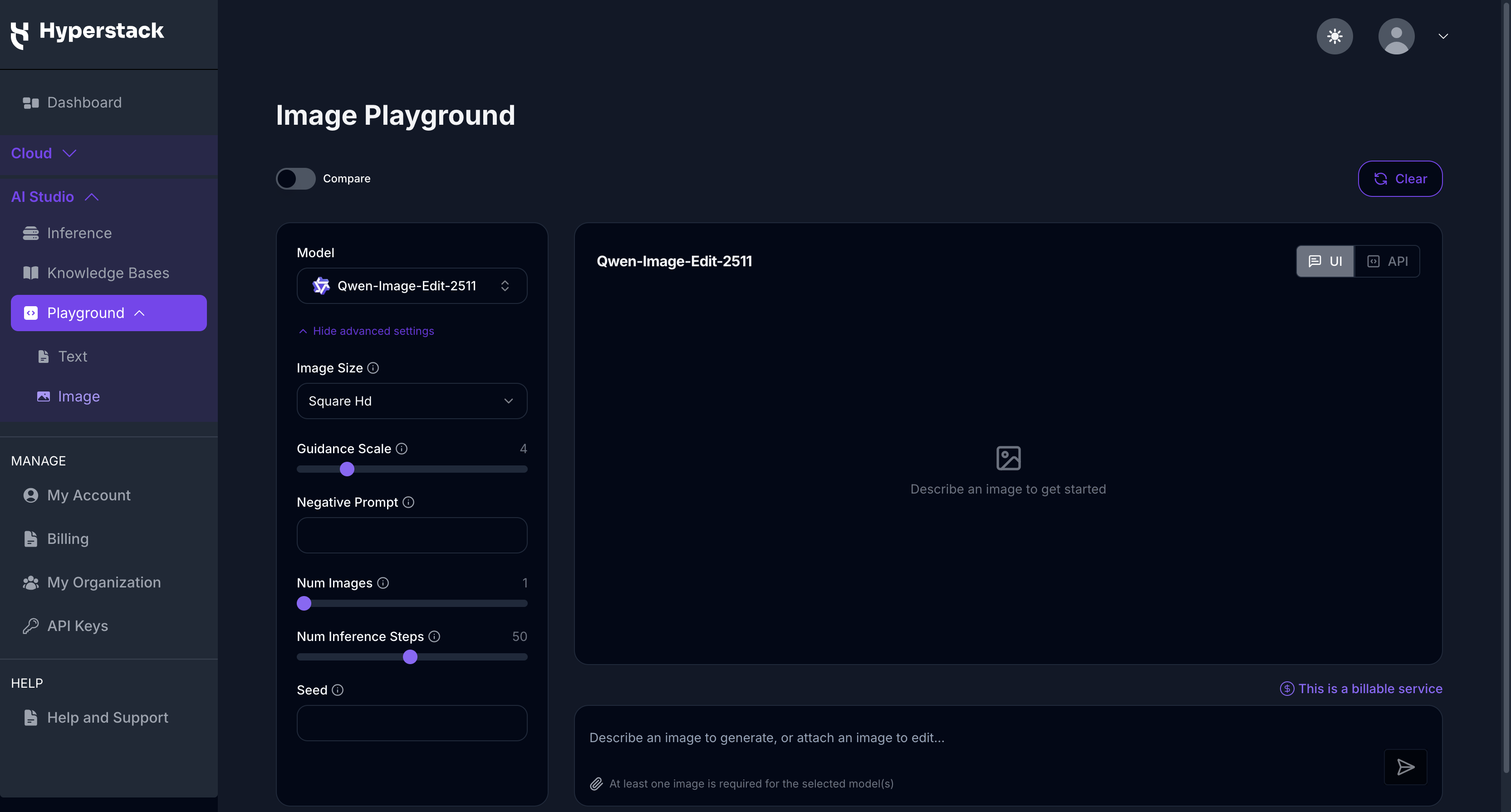Collapse the AI Studio section

click(x=54, y=197)
